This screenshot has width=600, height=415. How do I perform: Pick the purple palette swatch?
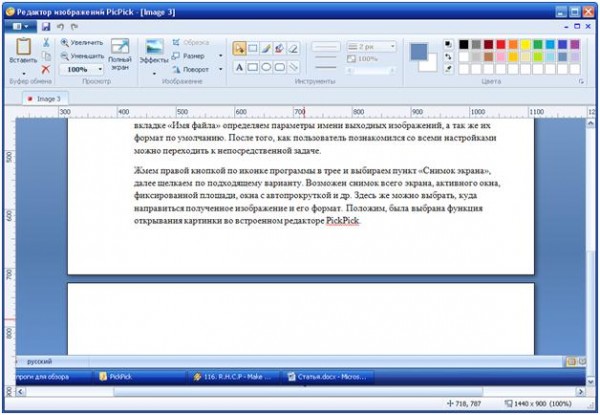[x=575, y=44]
